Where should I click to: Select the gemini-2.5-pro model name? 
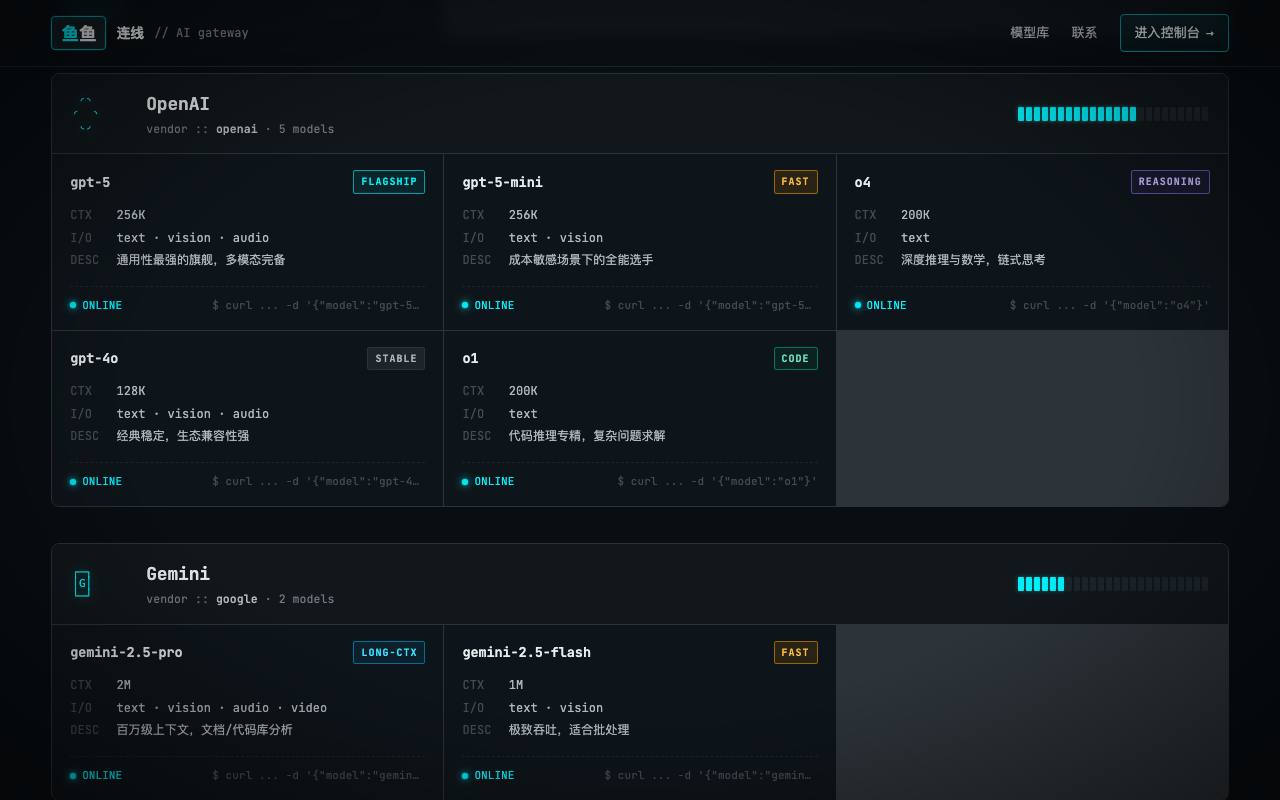pyautogui.click(x=126, y=652)
